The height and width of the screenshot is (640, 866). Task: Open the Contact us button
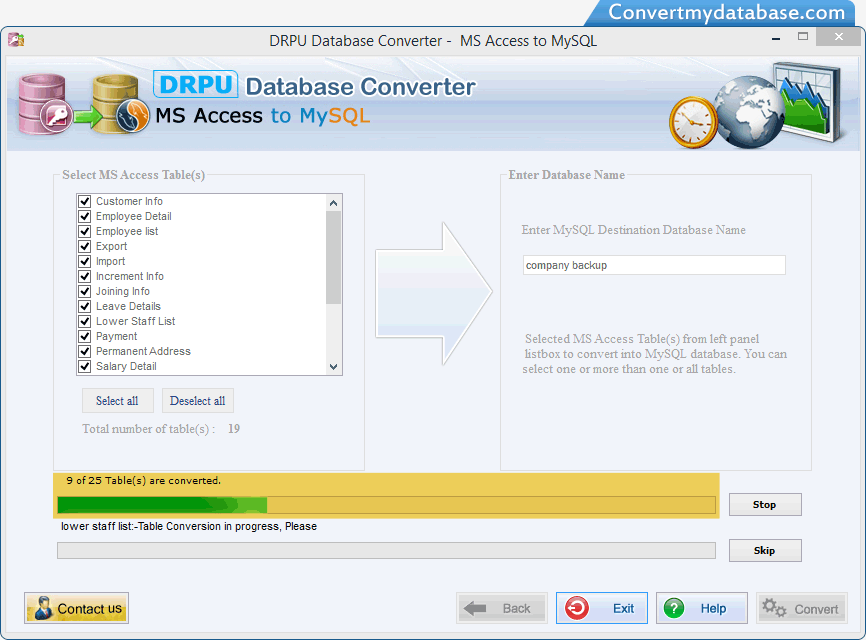tap(77, 608)
